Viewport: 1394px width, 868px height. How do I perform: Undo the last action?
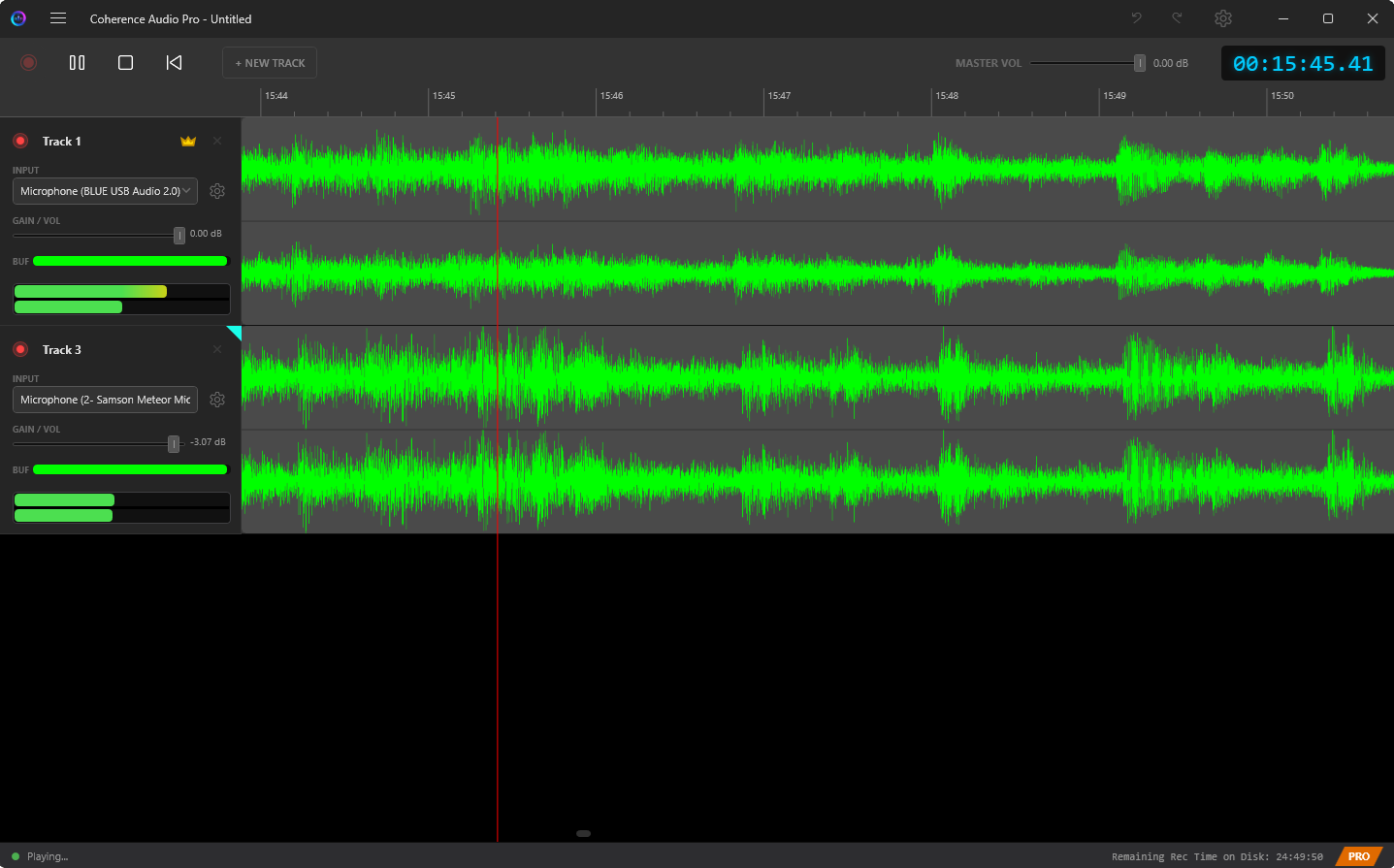pos(1135,17)
